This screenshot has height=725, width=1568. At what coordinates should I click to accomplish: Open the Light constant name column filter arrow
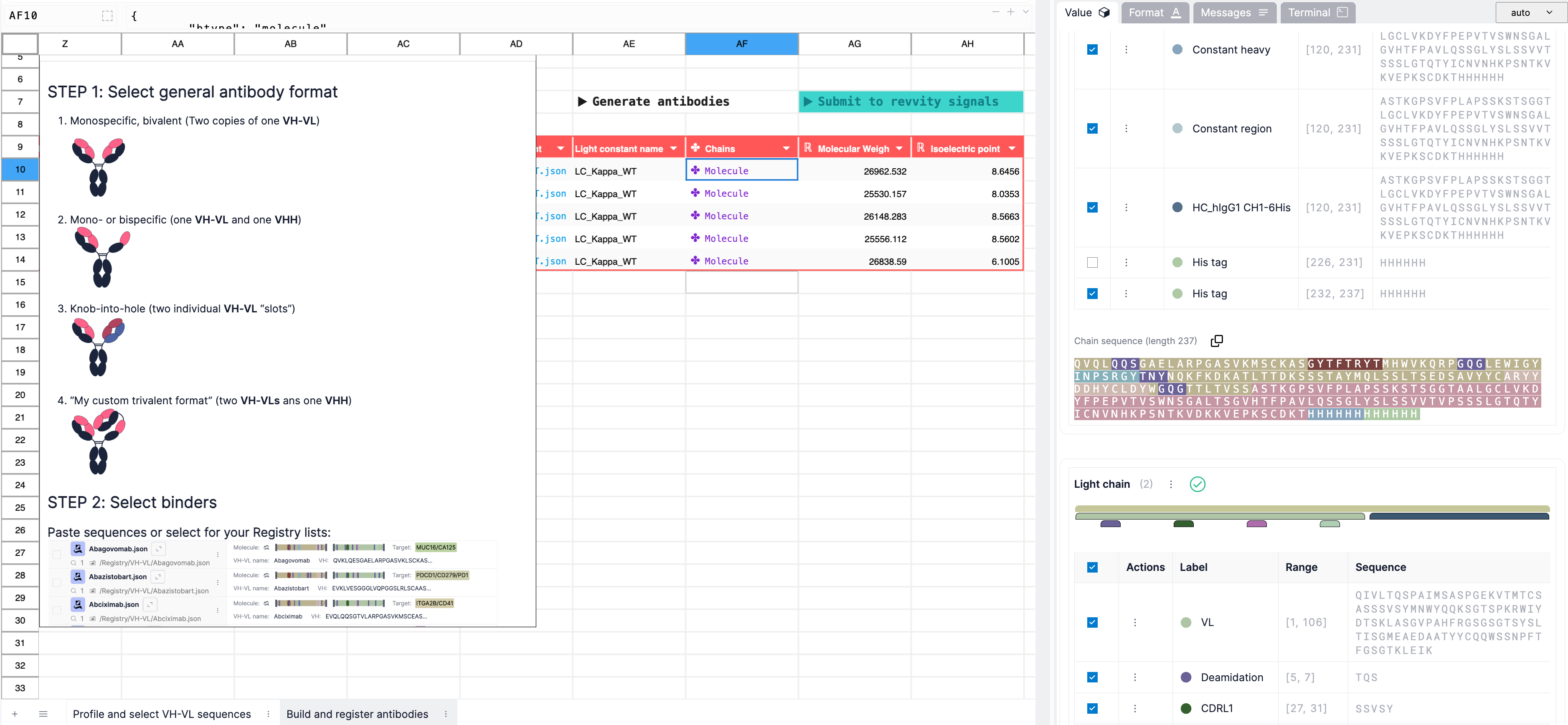(x=673, y=149)
